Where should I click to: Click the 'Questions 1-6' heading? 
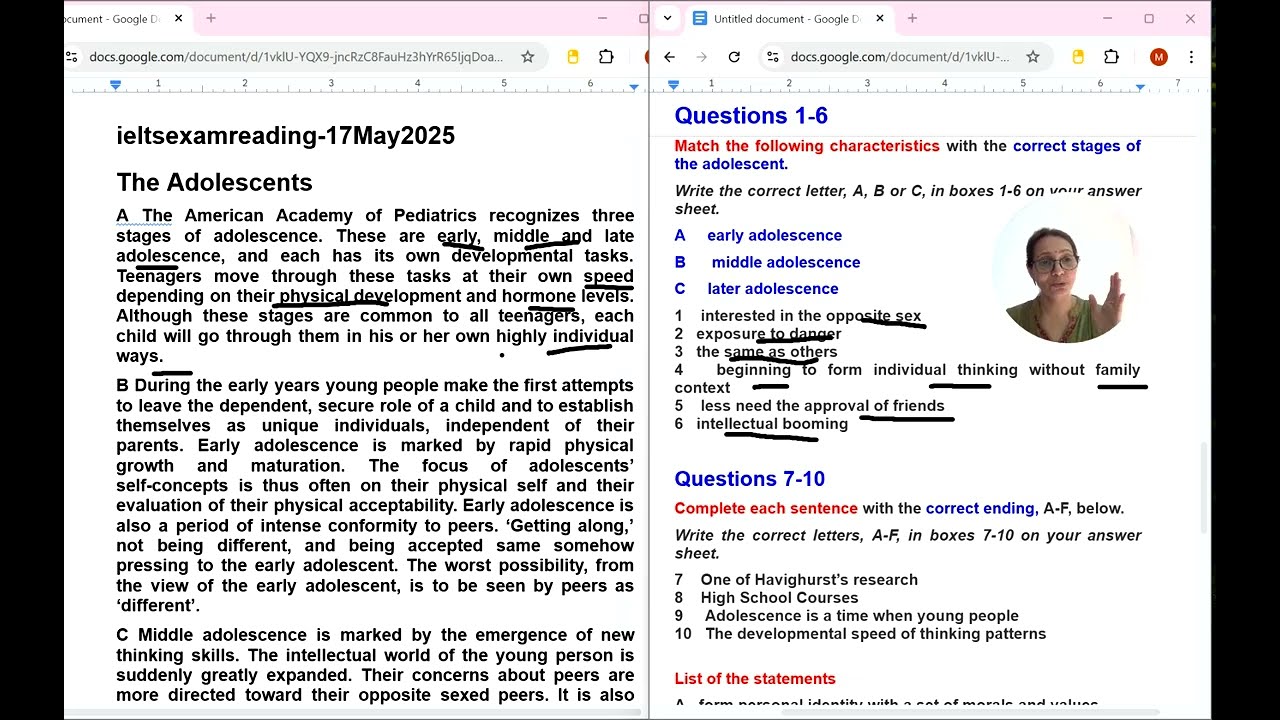(x=751, y=116)
